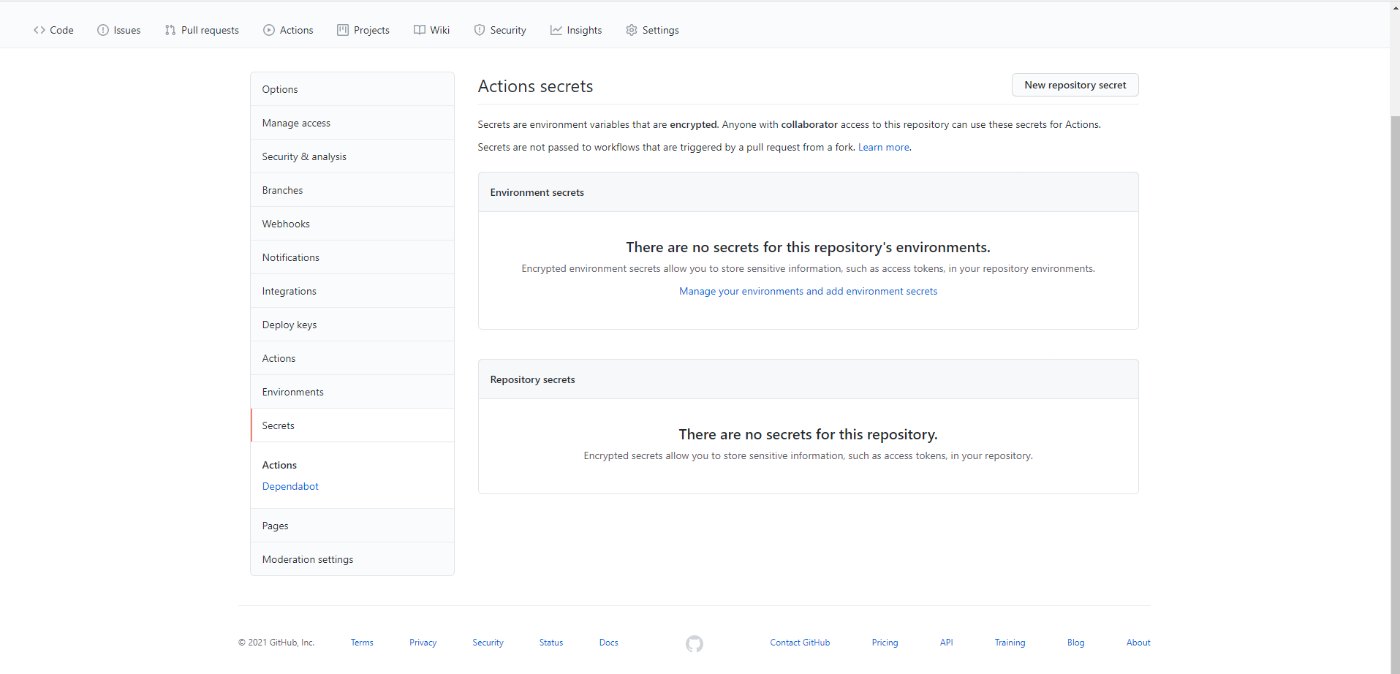This screenshot has height=674, width=1400.
Task: Click Contact GitHub in footer
Action: [x=800, y=643]
